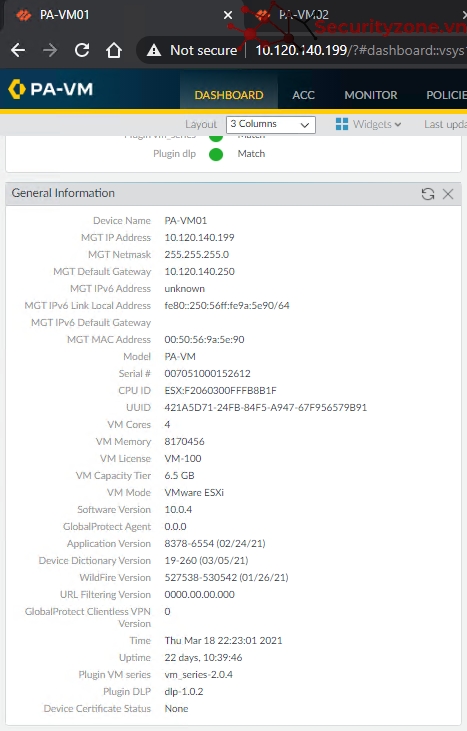467x731 pixels.
Task: Select Software Version 10.0.4
Action: pyautogui.click(x=178, y=510)
